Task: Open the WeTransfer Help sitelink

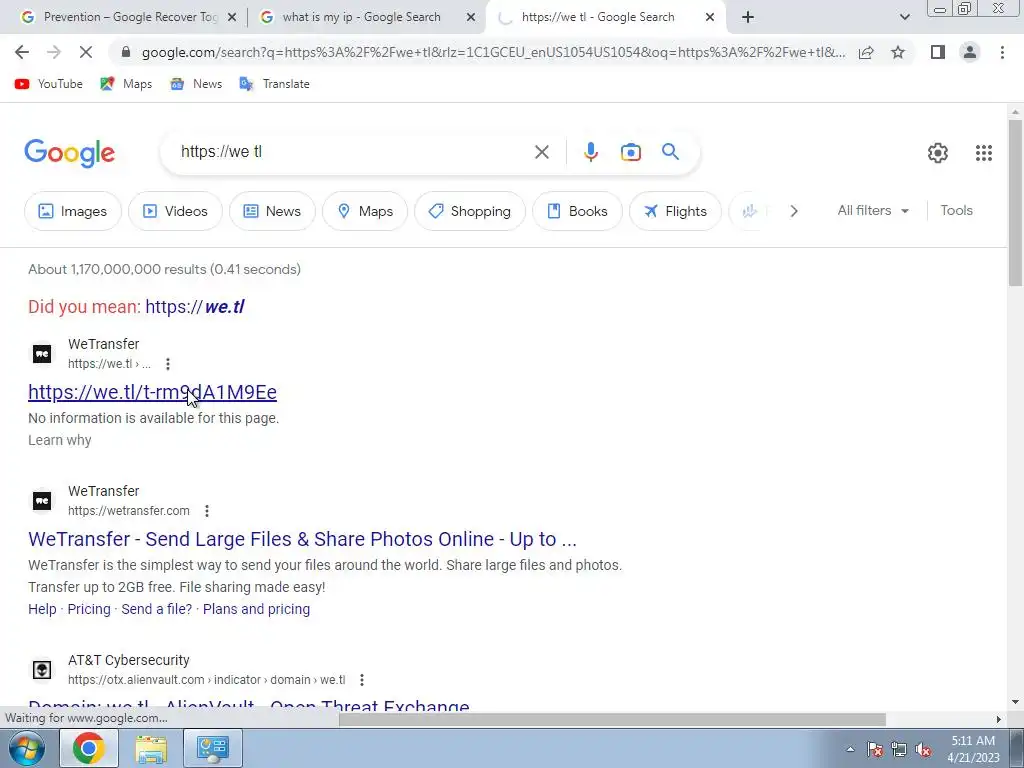Action: click(x=42, y=609)
